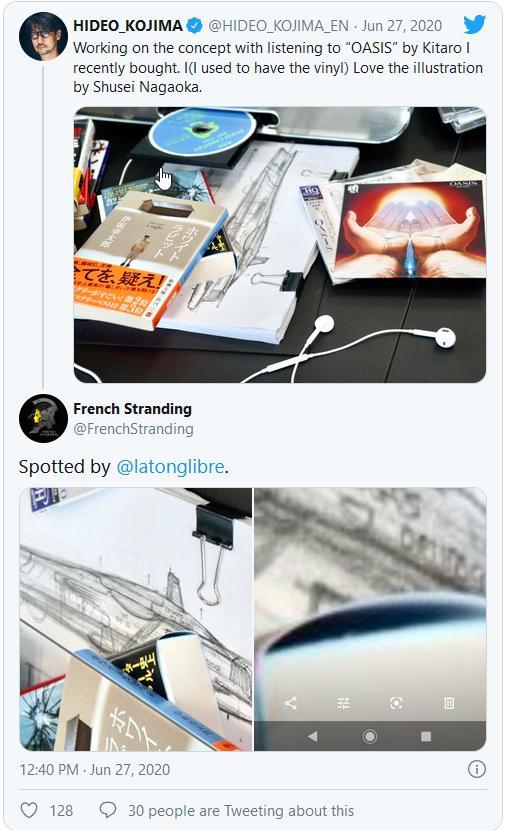The image size is (506, 831).
Task: Open the @latonglibre mention link
Action: pos(170,467)
